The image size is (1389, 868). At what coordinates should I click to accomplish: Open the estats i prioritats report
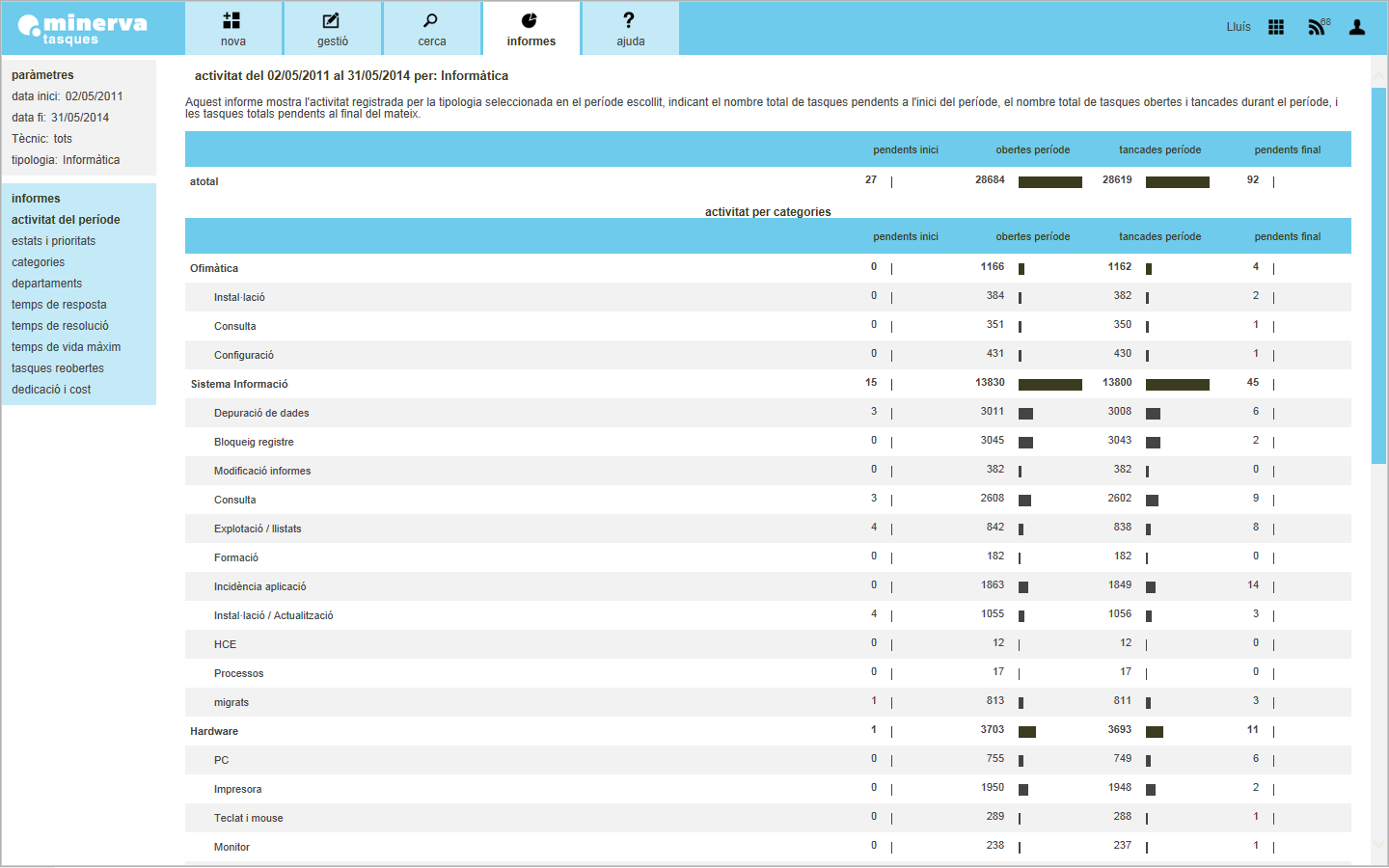coord(54,241)
